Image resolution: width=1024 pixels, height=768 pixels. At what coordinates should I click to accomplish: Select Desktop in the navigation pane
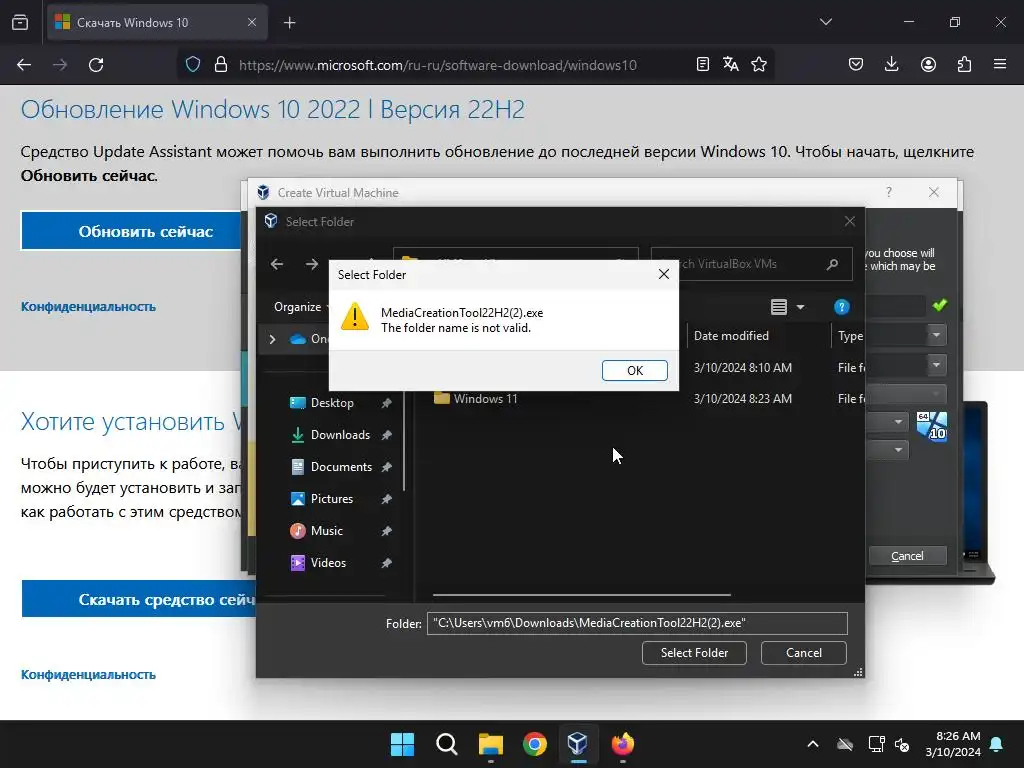tap(332, 403)
